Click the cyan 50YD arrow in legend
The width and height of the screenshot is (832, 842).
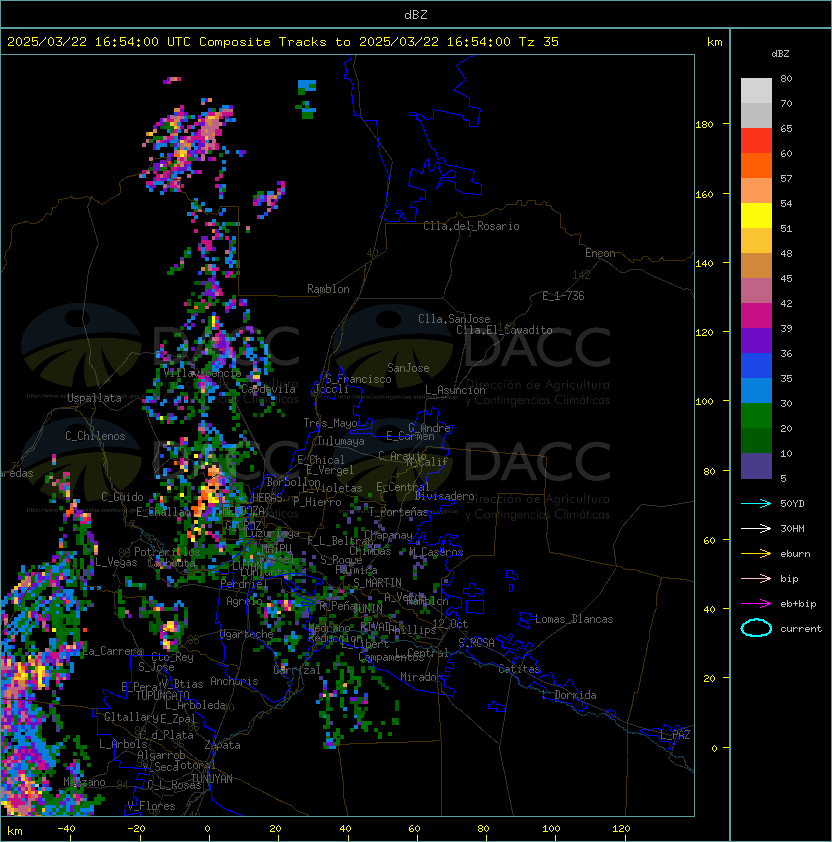[x=756, y=504]
